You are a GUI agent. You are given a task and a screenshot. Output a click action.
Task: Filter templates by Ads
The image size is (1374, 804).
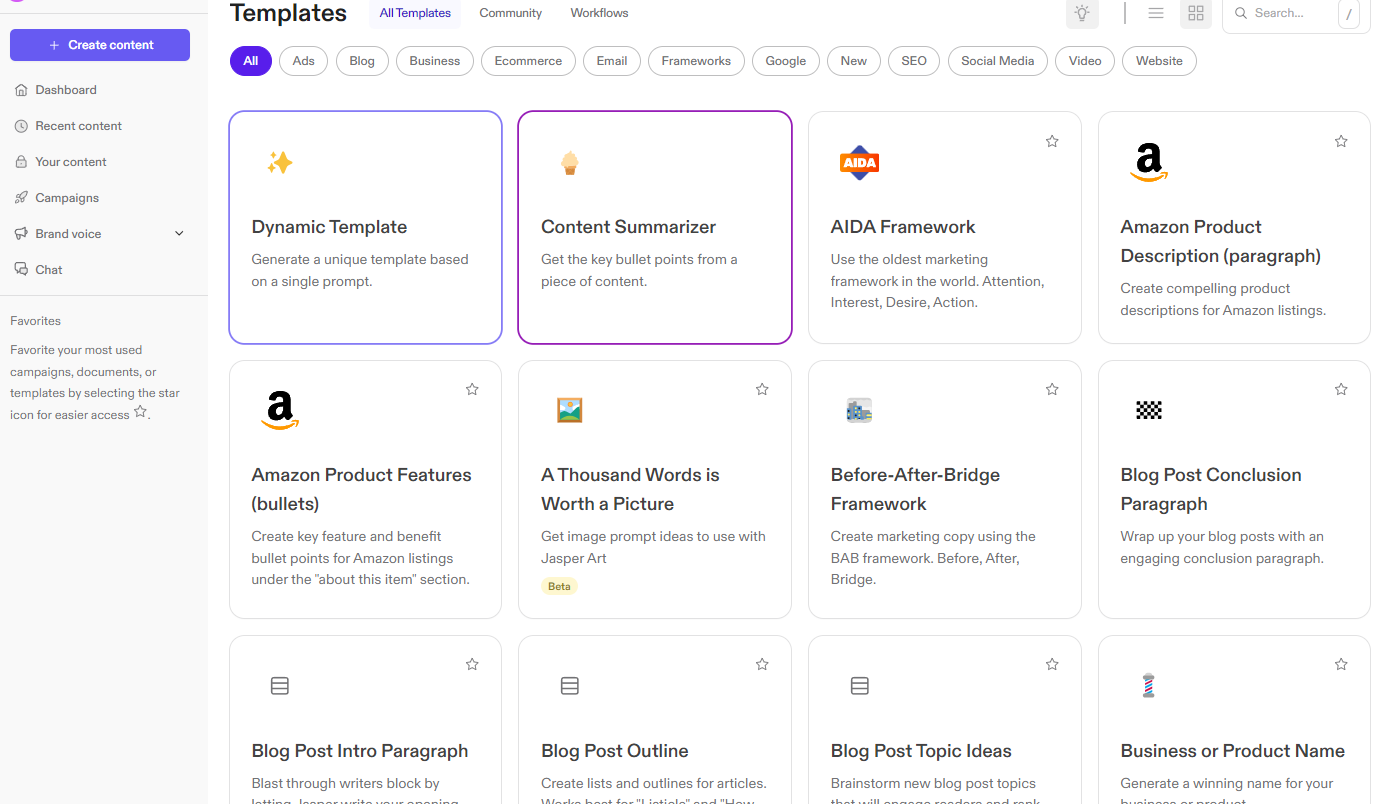point(304,61)
